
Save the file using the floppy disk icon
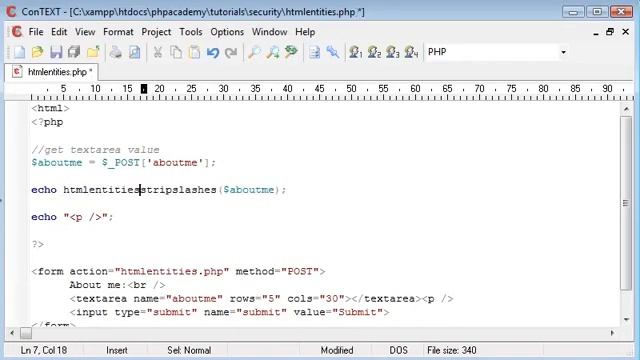tap(56, 52)
